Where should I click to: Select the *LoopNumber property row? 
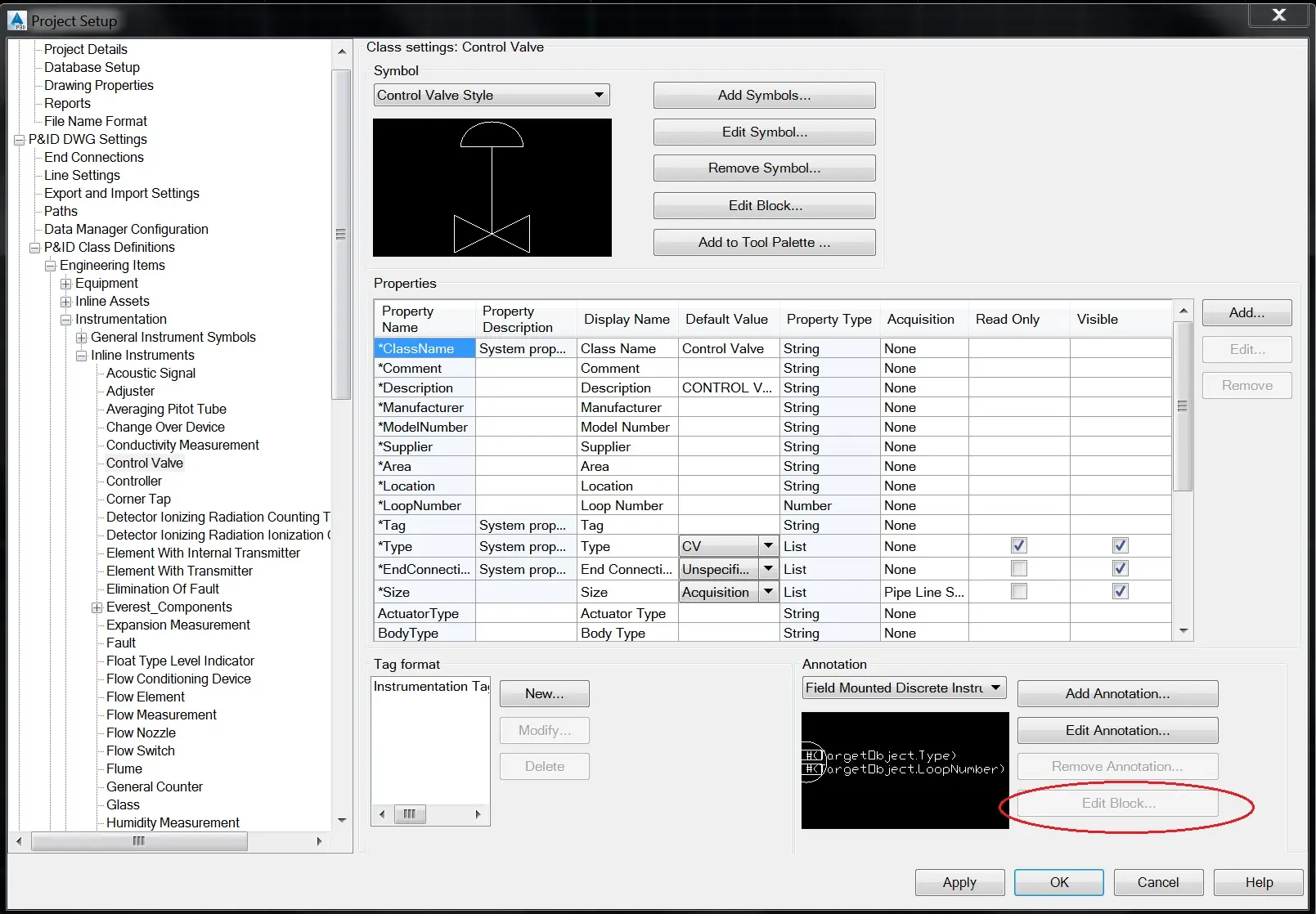click(x=773, y=505)
